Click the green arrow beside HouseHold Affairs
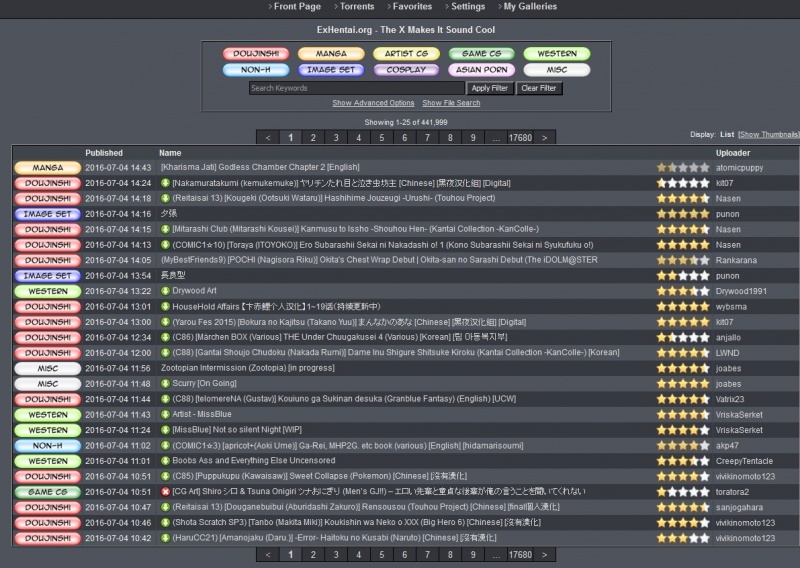 [x=165, y=307]
